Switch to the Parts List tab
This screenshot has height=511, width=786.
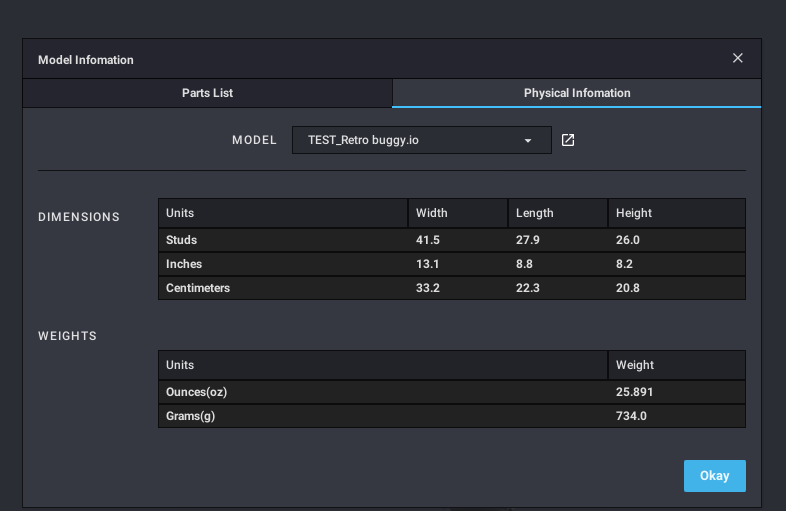(x=208, y=93)
